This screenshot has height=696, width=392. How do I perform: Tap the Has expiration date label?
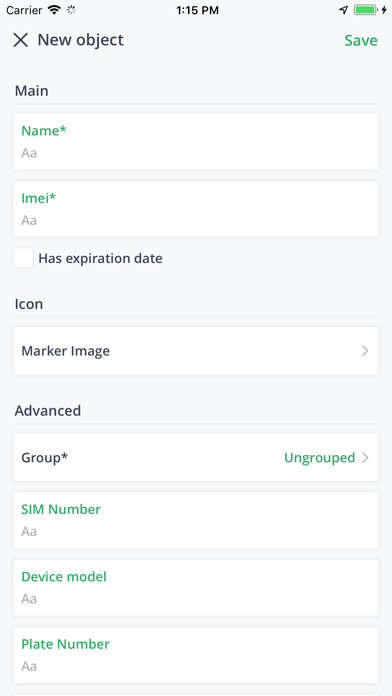point(100,258)
